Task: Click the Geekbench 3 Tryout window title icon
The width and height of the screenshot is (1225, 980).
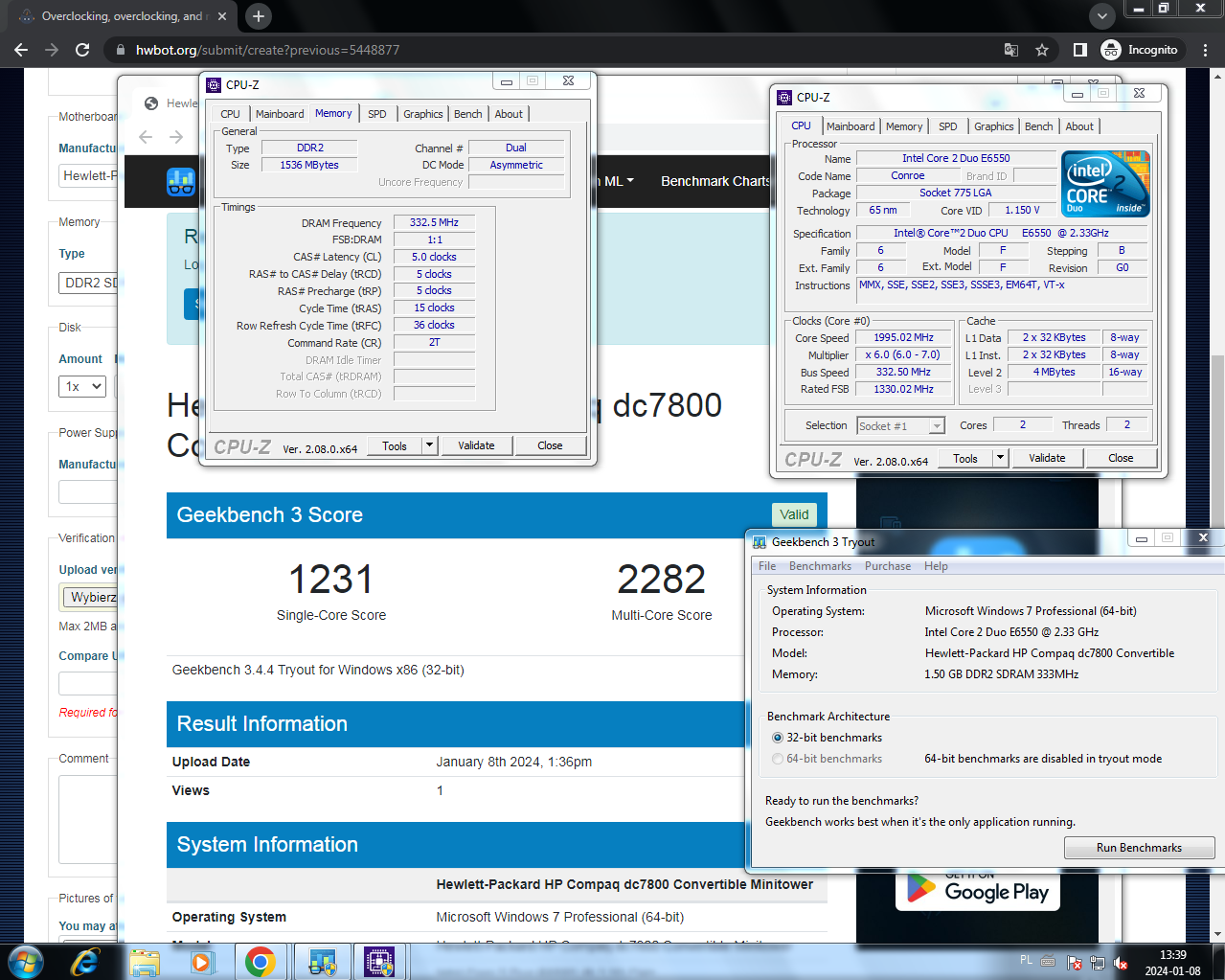Action: (760, 542)
